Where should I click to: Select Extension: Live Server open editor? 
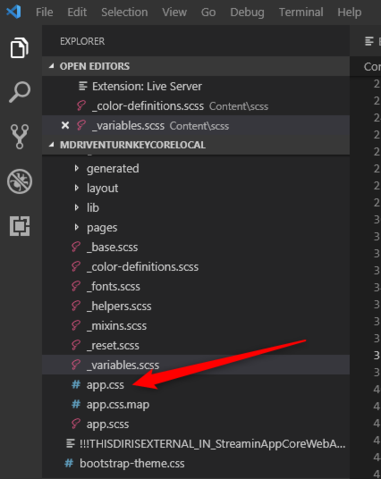click(x=196, y=86)
